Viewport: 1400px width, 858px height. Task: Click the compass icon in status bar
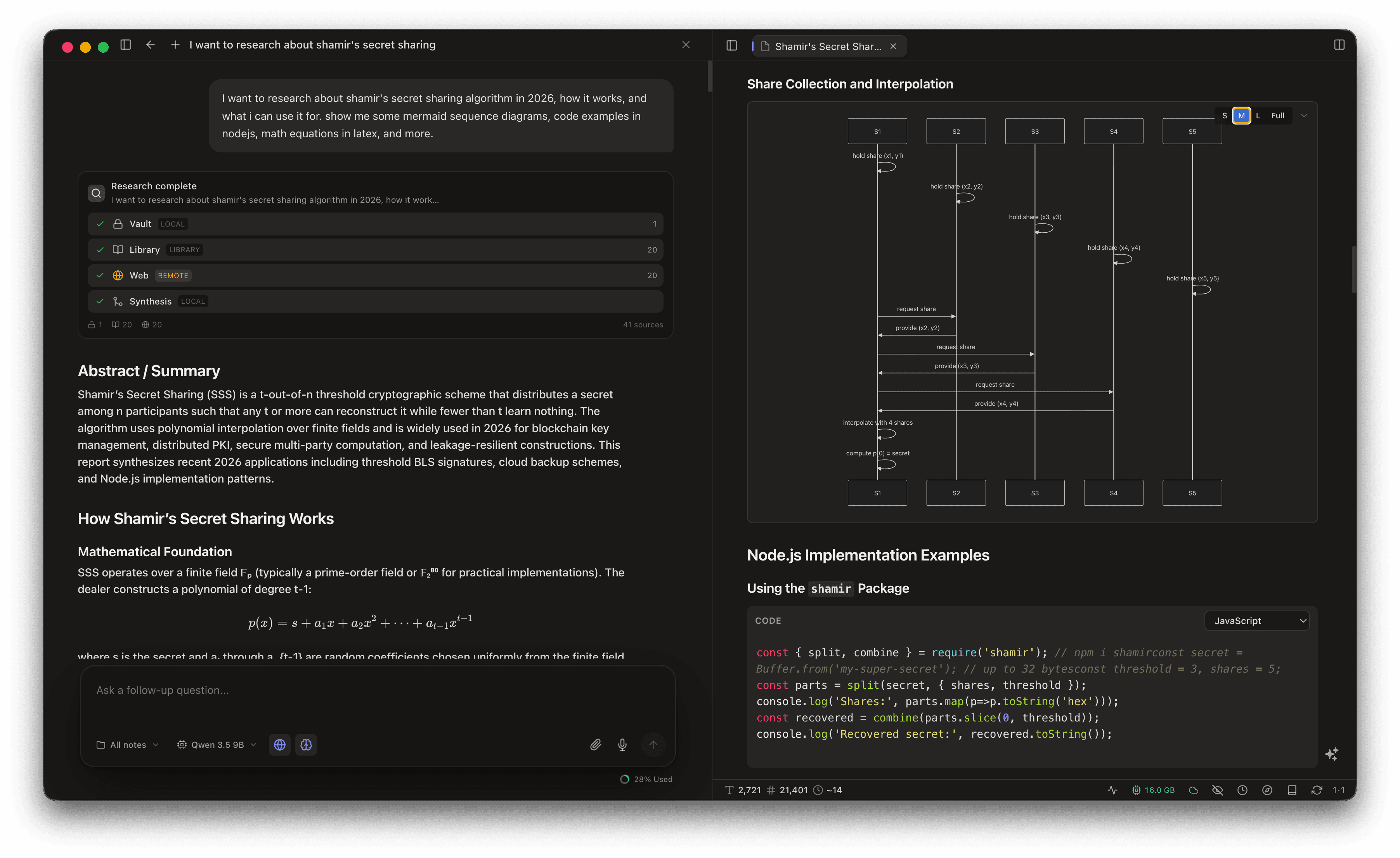point(1267,790)
